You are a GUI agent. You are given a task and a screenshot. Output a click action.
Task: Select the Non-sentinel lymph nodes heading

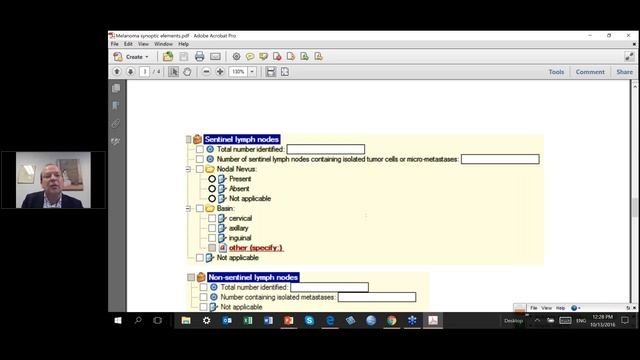pyautogui.click(x=253, y=277)
